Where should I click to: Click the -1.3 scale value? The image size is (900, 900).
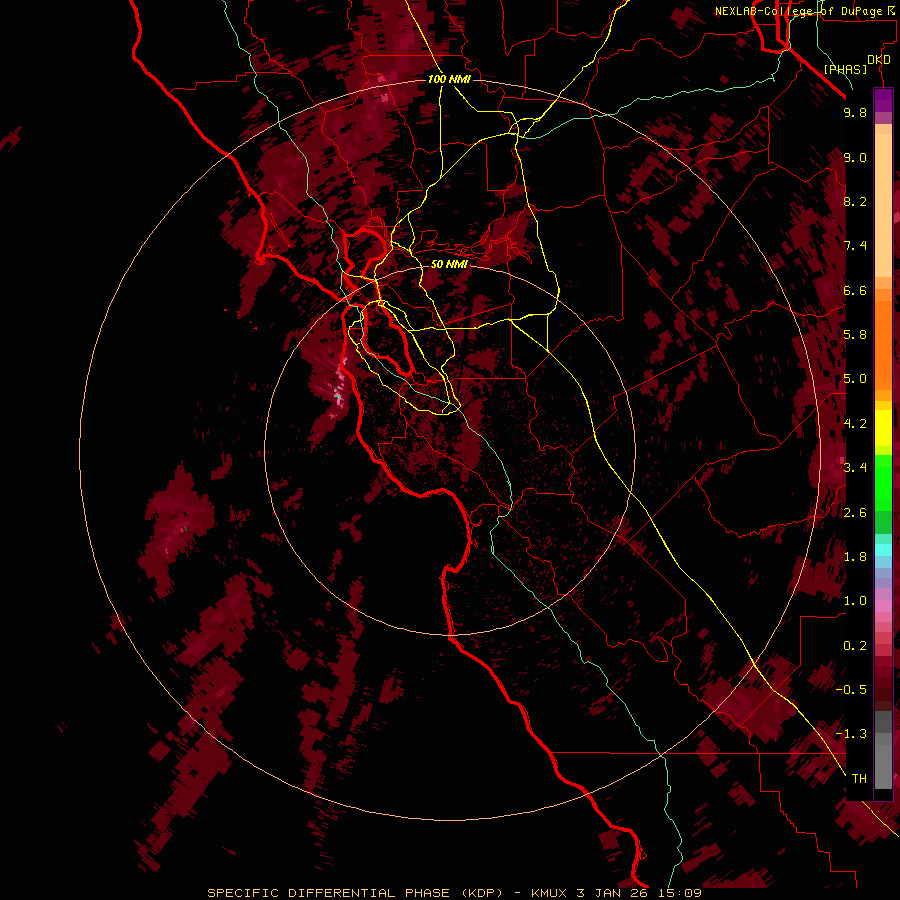point(851,734)
